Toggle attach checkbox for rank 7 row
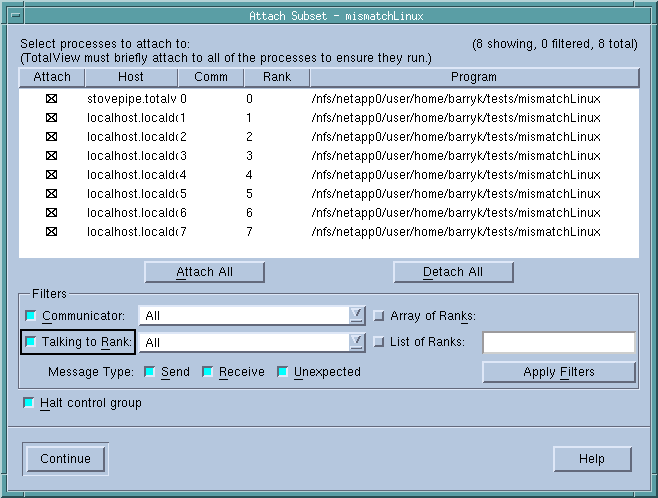The height and width of the screenshot is (498, 658). coord(52,232)
